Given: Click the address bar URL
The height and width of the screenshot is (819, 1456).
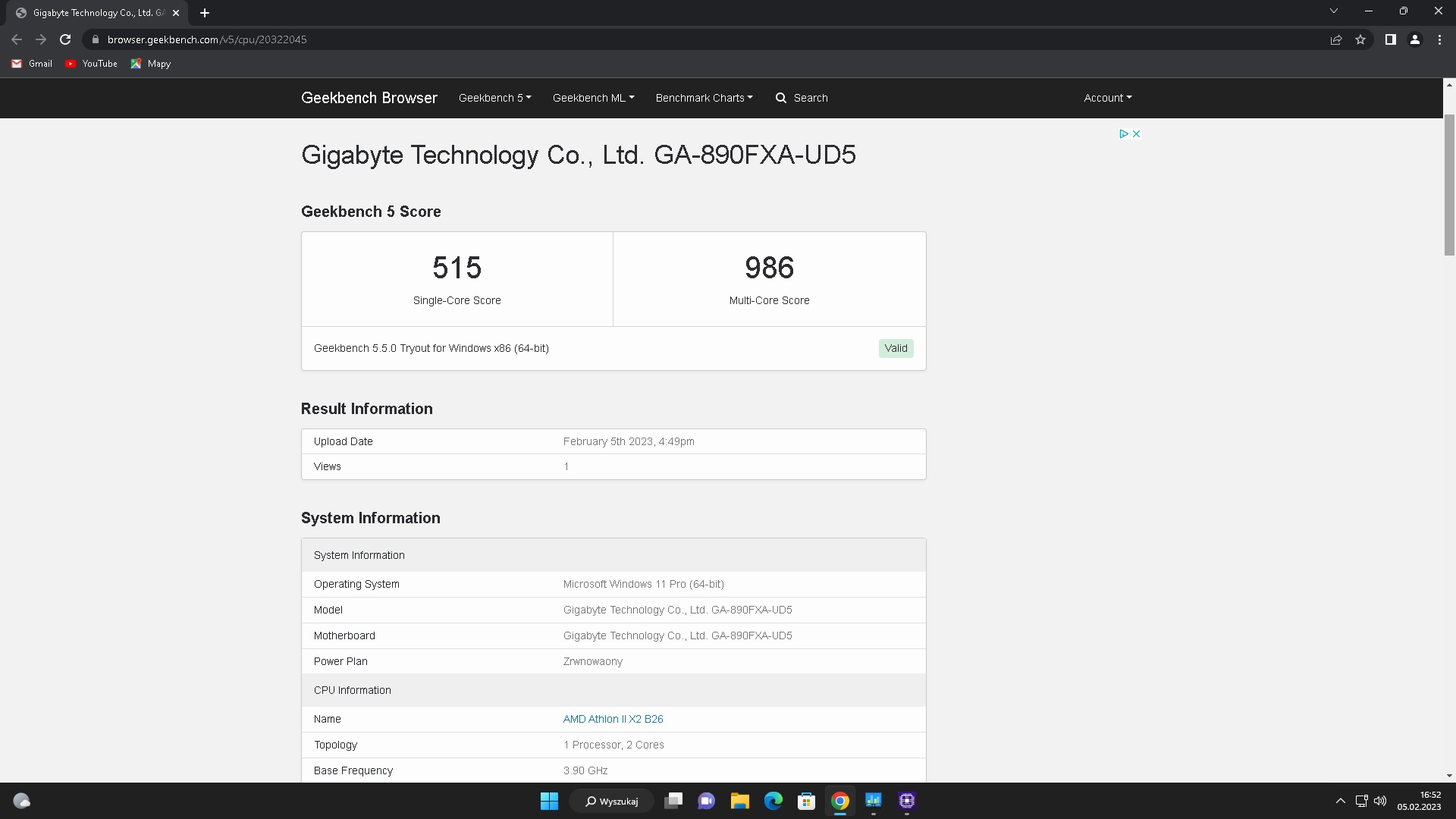Looking at the screenshot, I should point(207,39).
